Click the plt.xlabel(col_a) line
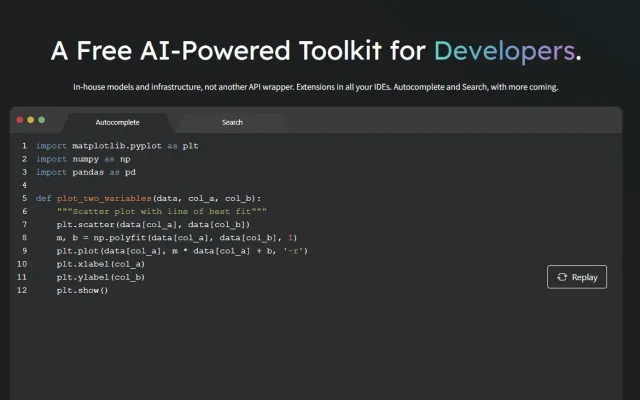Viewport: 640px width, 400px height. (x=101, y=264)
